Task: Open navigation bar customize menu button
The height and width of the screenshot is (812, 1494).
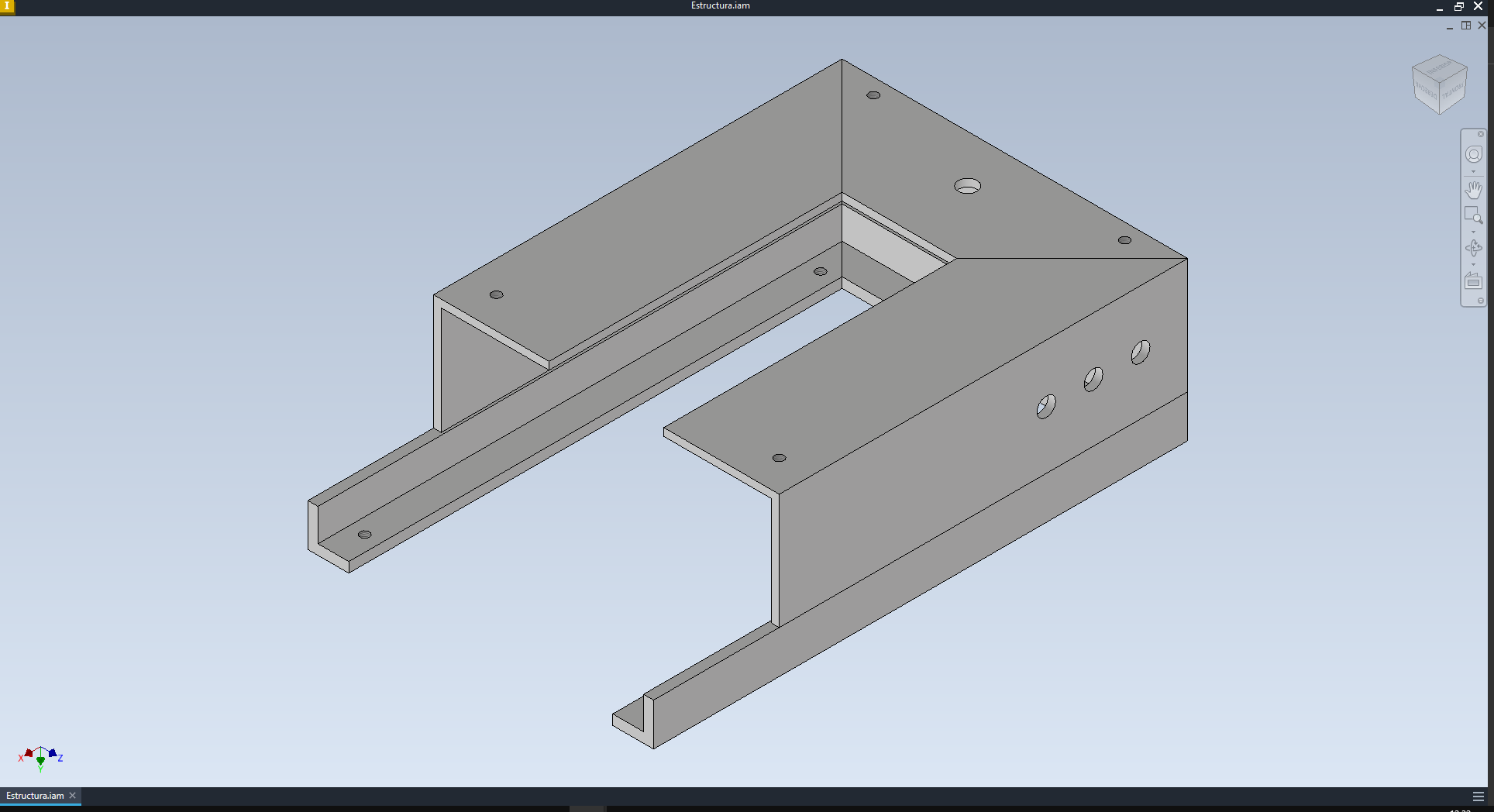Action: point(1480,301)
